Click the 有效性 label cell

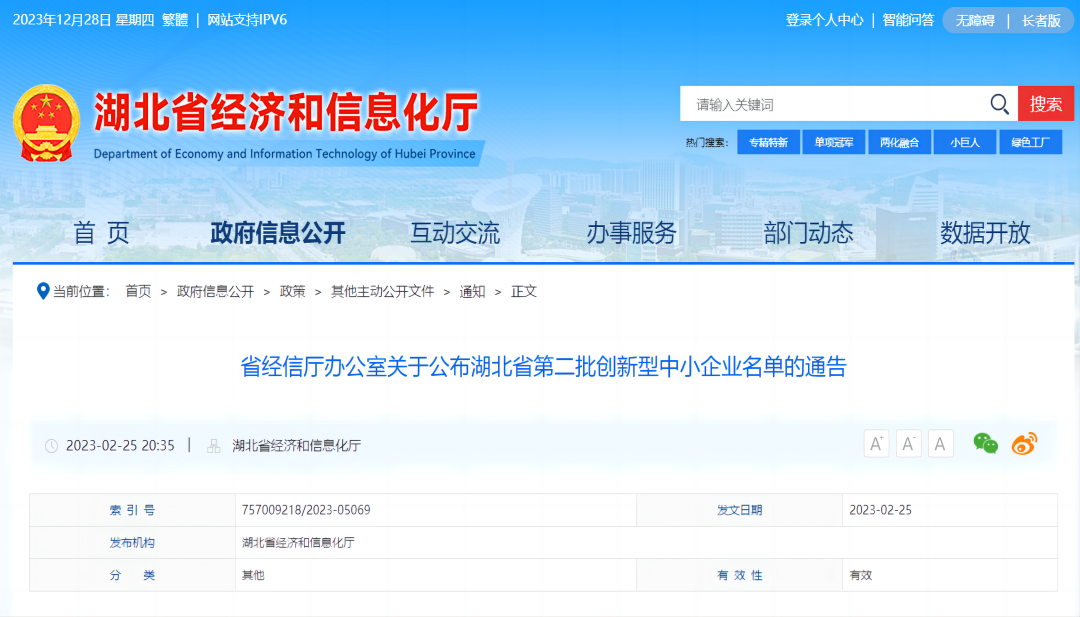click(x=739, y=575)
